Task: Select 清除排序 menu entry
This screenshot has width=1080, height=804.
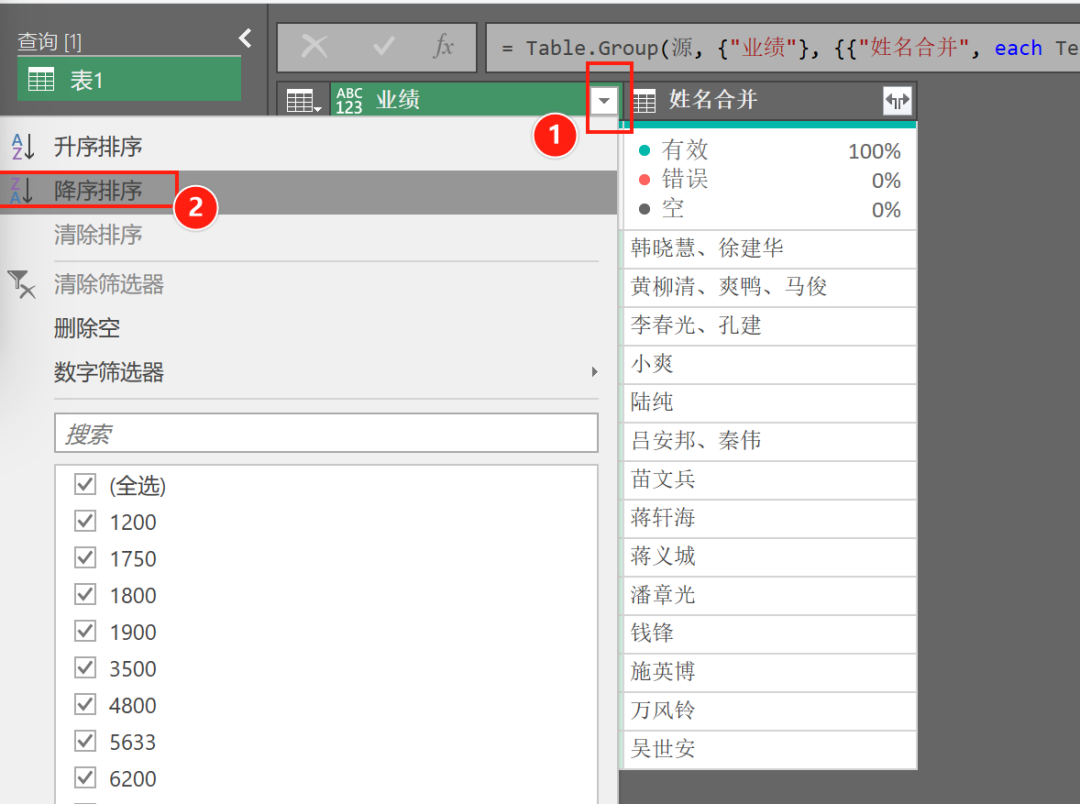Action: coord(309,235)
